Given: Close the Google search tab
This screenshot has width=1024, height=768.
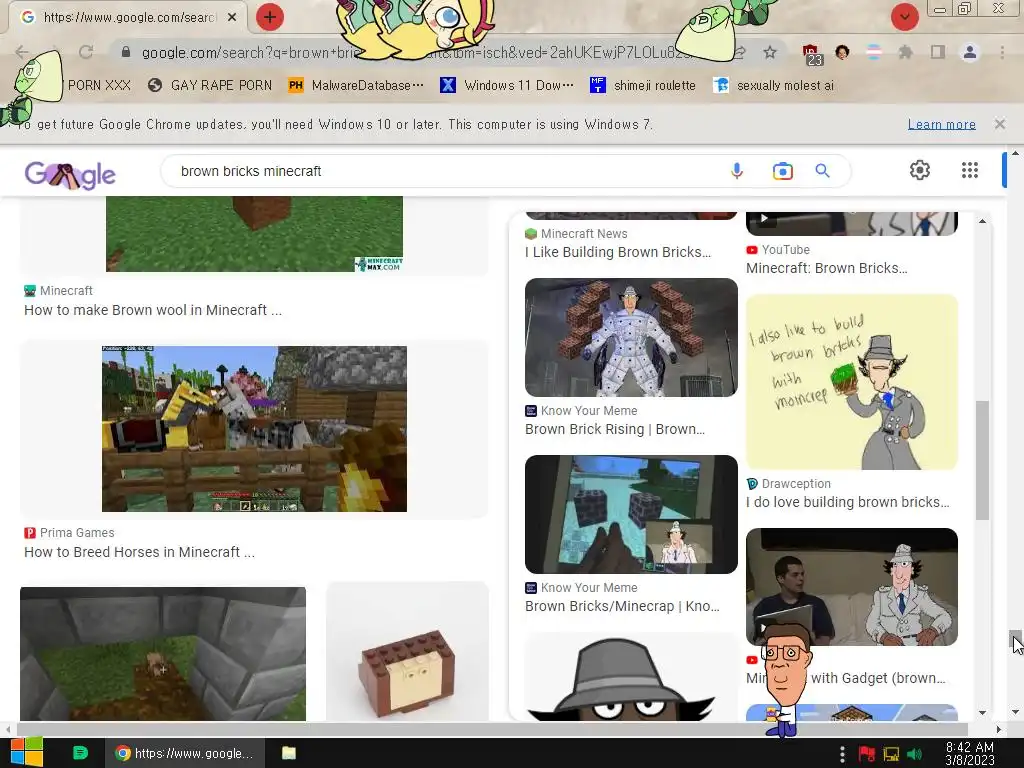Looking at the screenshot, I should click(232, 17).
